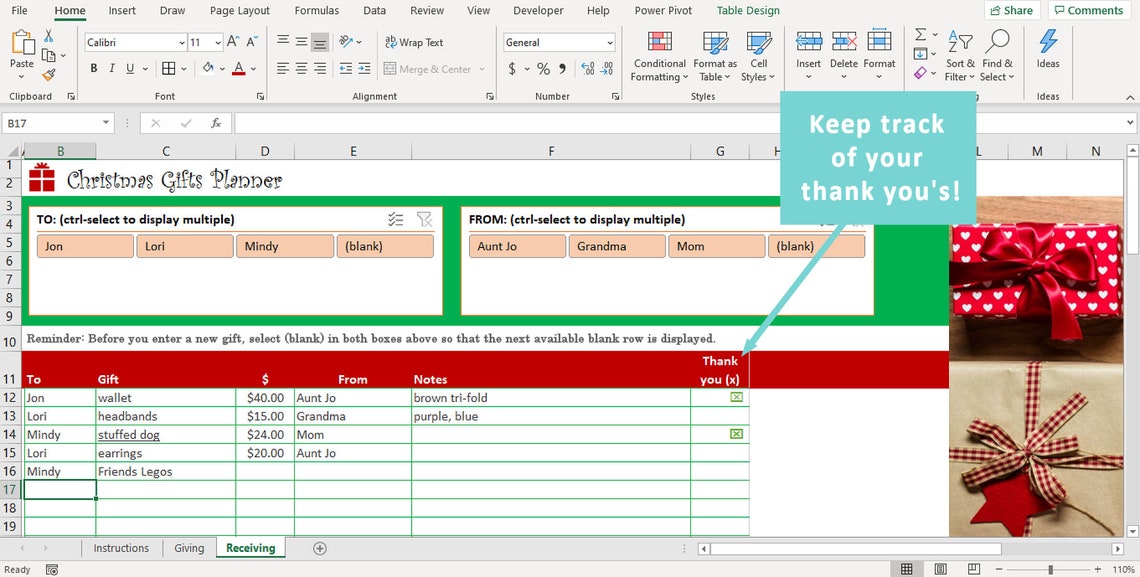Open Conditional Formatting options
The width and height of the screenshot is (1140, 577).
(x=659, y=57)
